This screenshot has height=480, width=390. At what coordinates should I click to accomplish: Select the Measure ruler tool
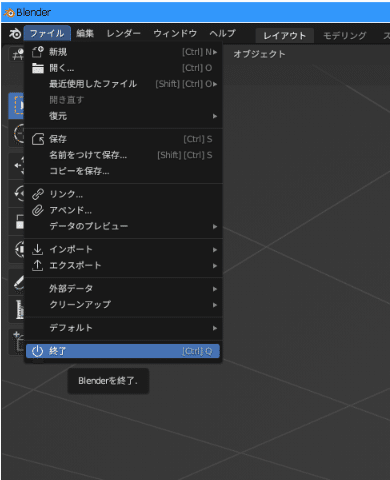(x=17, y=309)
